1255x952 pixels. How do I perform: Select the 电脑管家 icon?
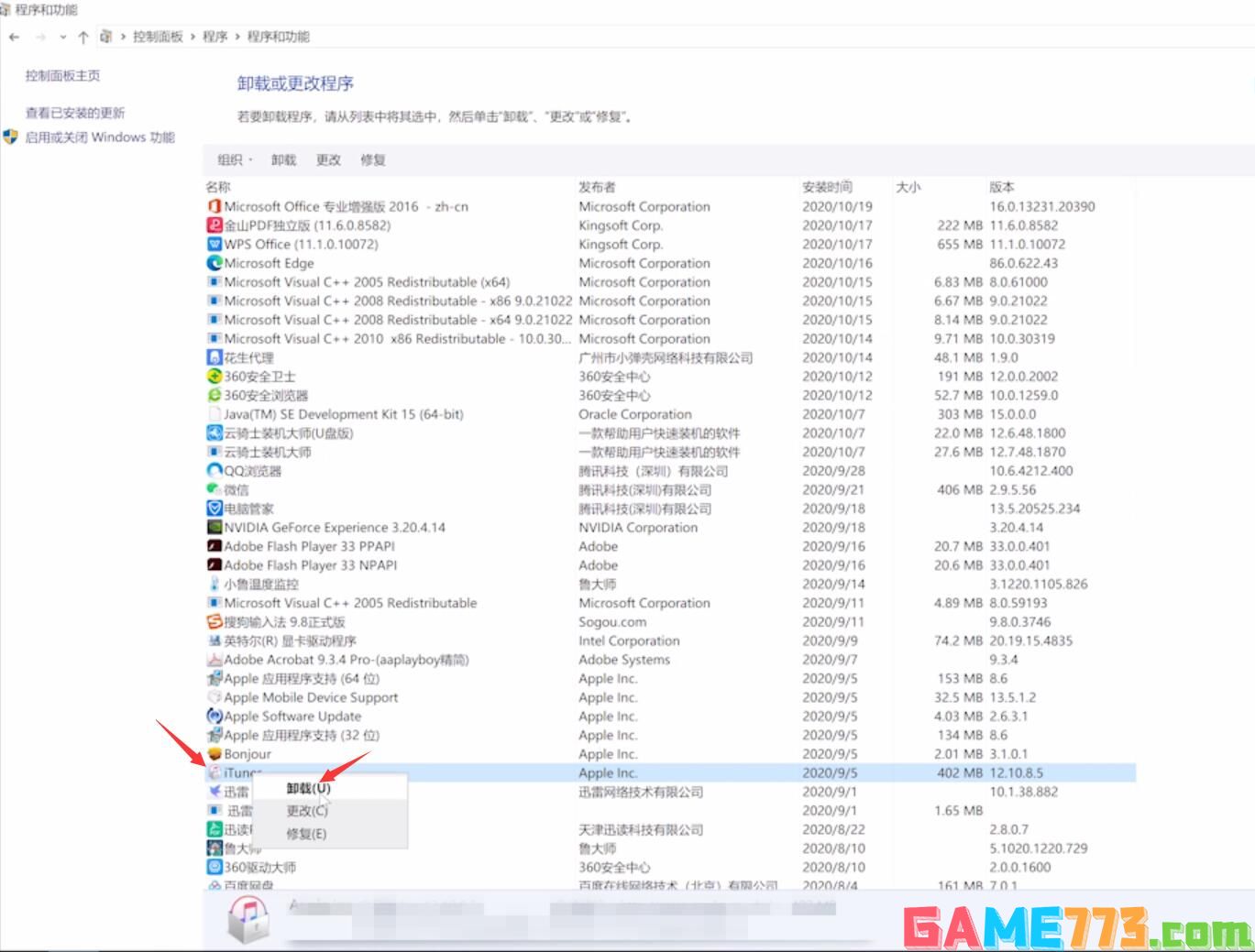pyautogui.click(x=215, y=509)
